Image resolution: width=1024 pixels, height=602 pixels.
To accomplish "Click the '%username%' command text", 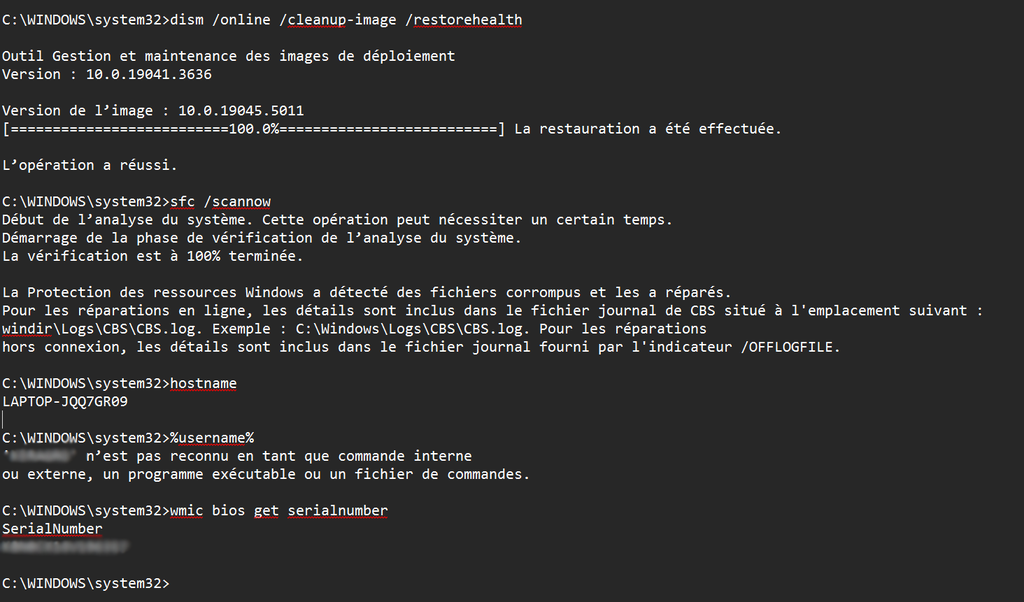I will tap(212, 438).
